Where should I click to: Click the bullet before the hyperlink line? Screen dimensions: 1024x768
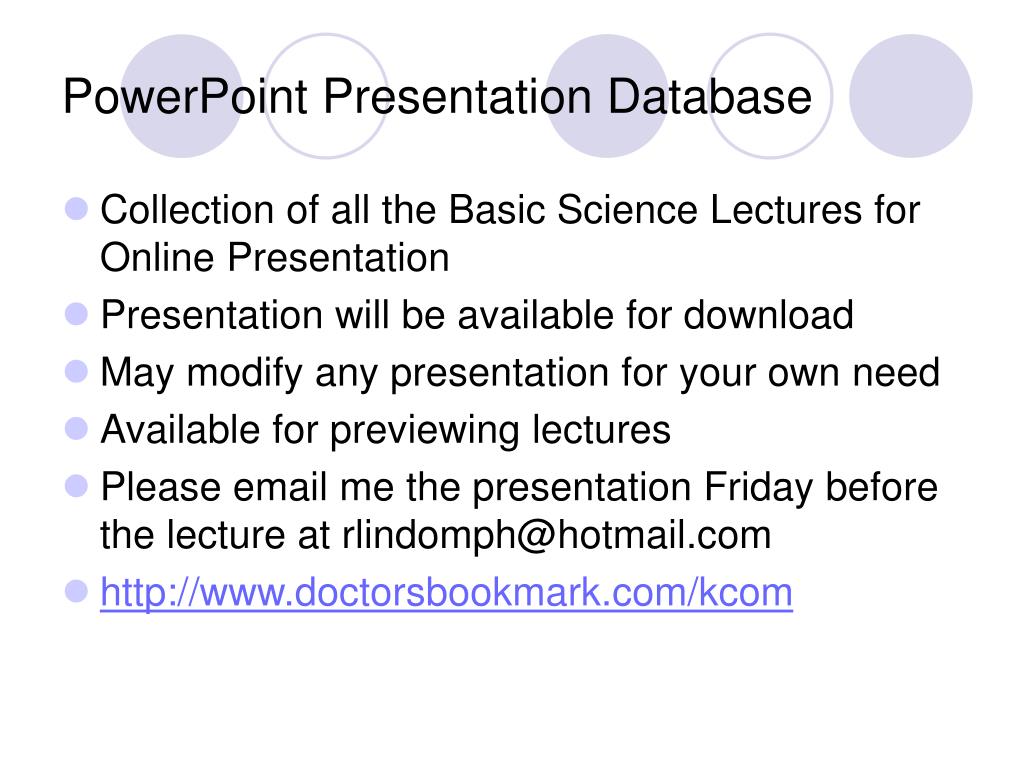[x=76, y=592]
